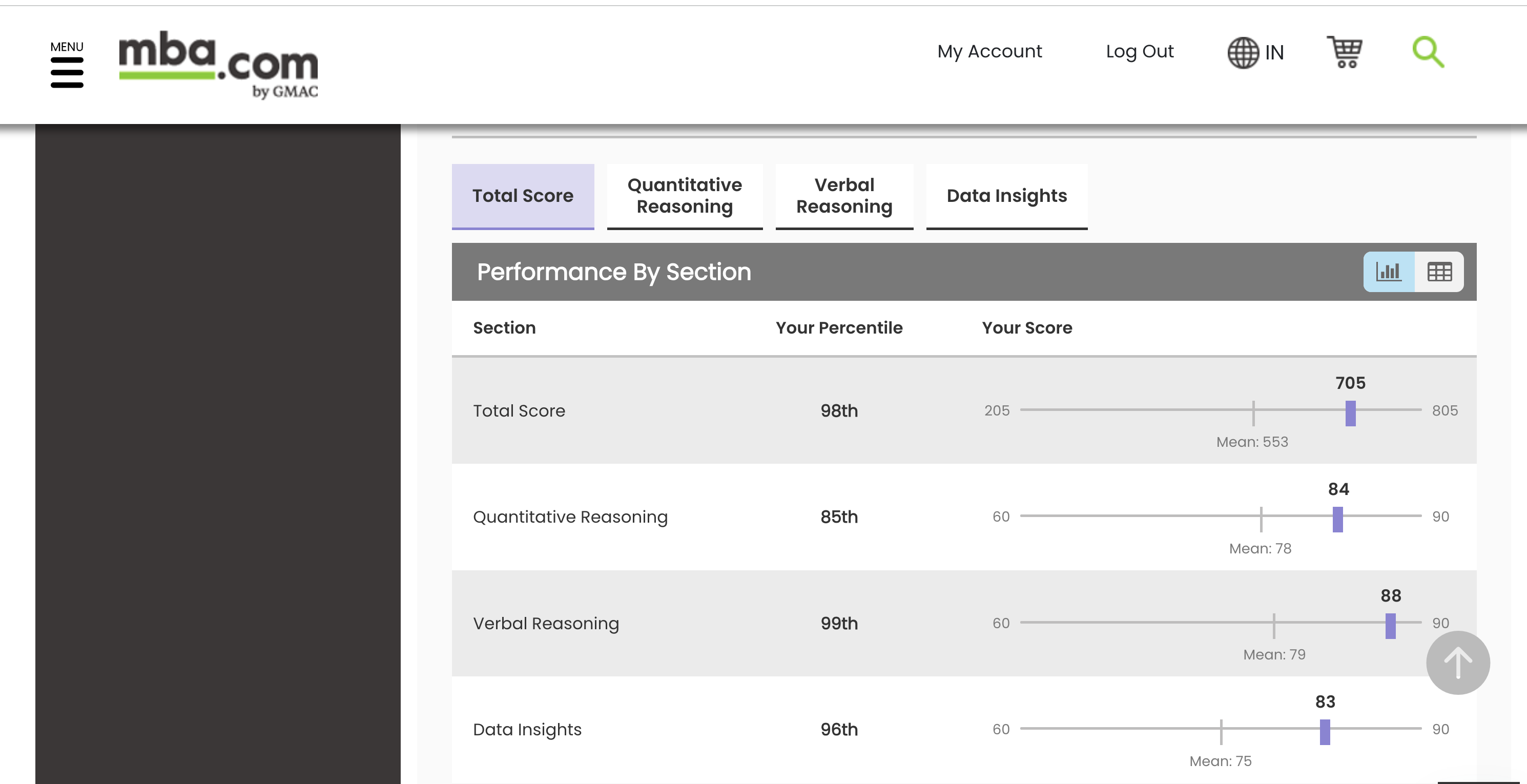Image resolution: width=1527 pixels, height=784 pixels.
Task: Open the IN country selector
Action: tap(1274, 53)
